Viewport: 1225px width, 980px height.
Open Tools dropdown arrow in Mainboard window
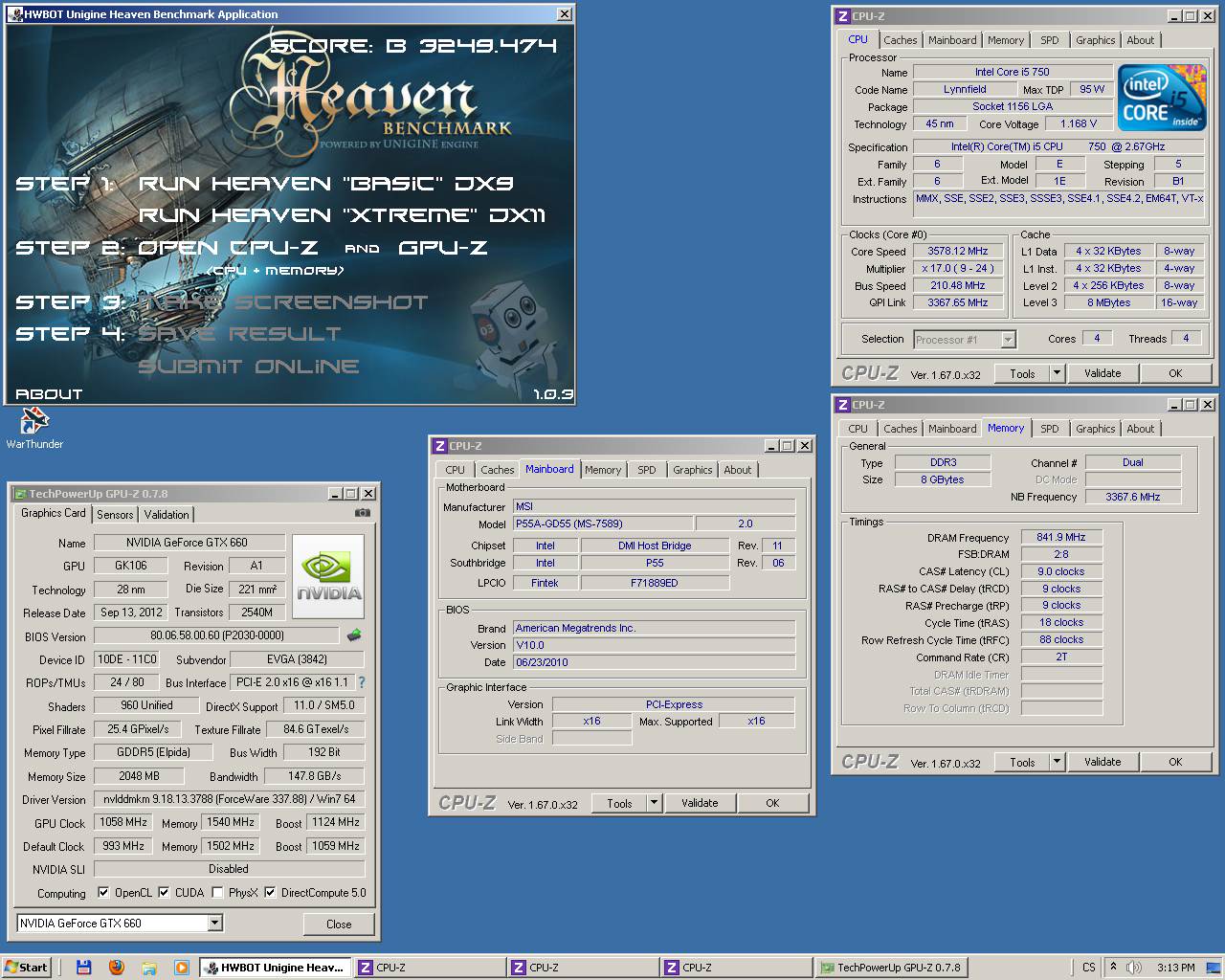coord(654,803)
